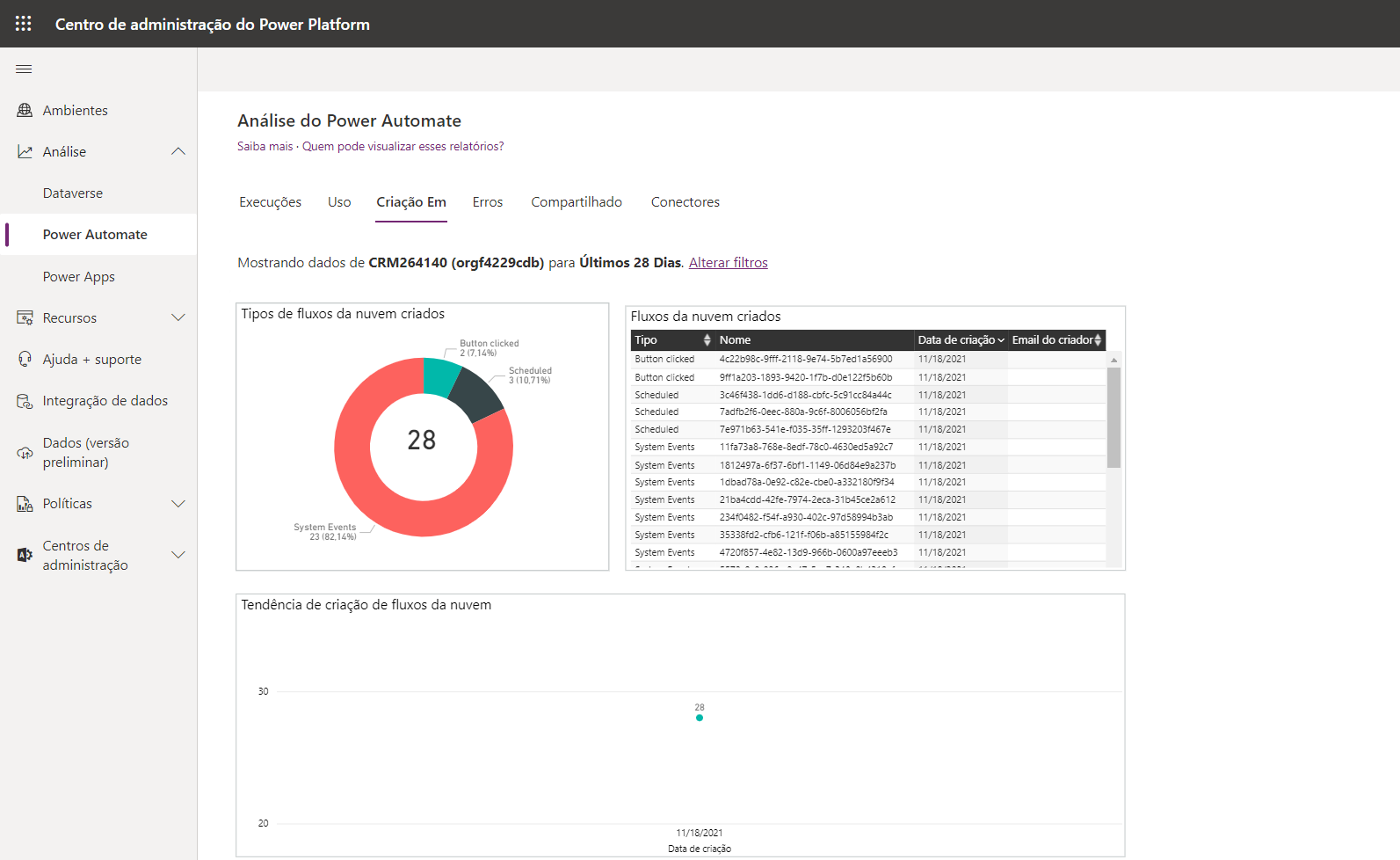1400x860 pixels.
Task: Click the 11/18/2021 axis label on trend chart
Action: click(700, 833)
